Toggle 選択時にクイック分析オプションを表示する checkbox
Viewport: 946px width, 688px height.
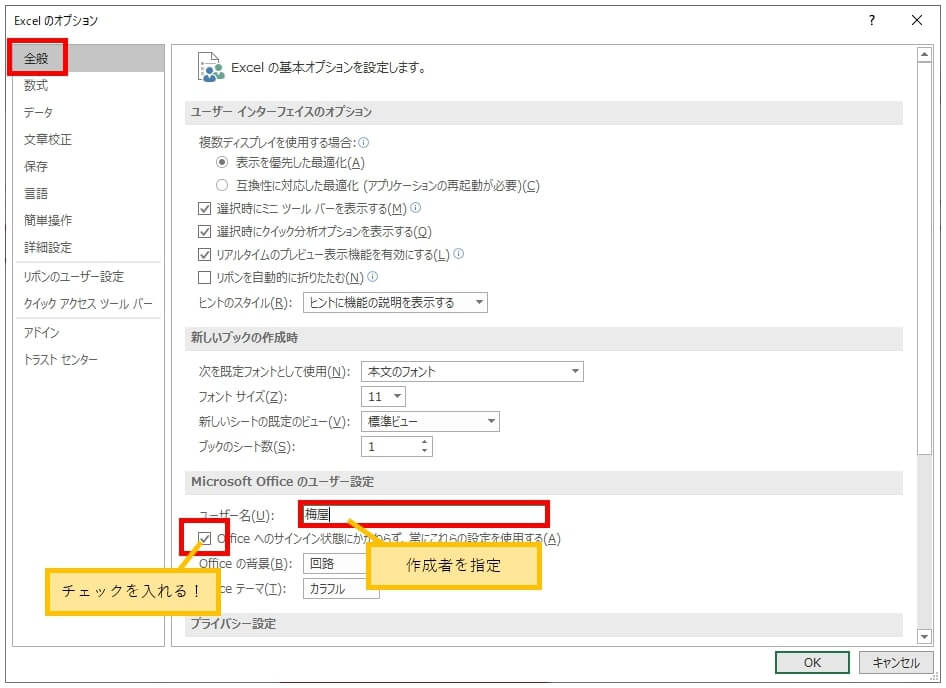[x=205, y=232]
